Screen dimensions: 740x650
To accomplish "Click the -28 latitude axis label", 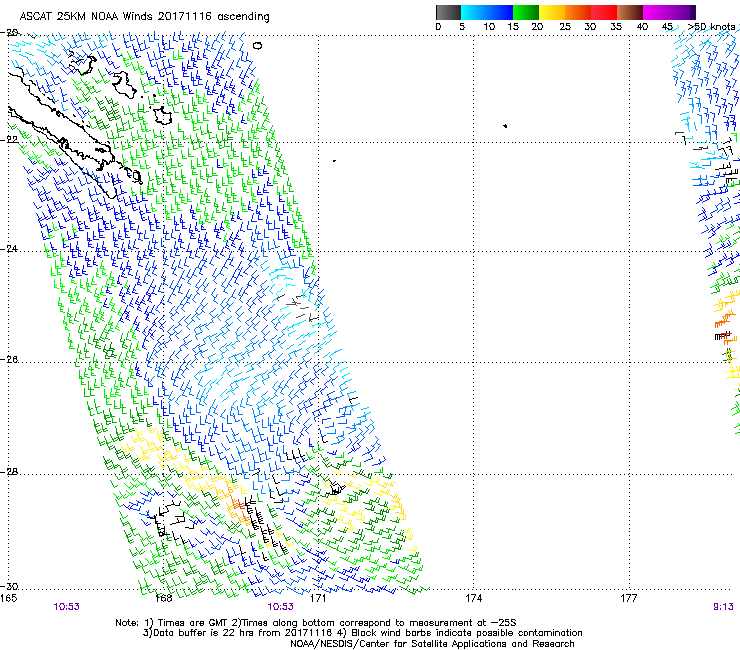I will pyautogui.click(x=9, y=472).
